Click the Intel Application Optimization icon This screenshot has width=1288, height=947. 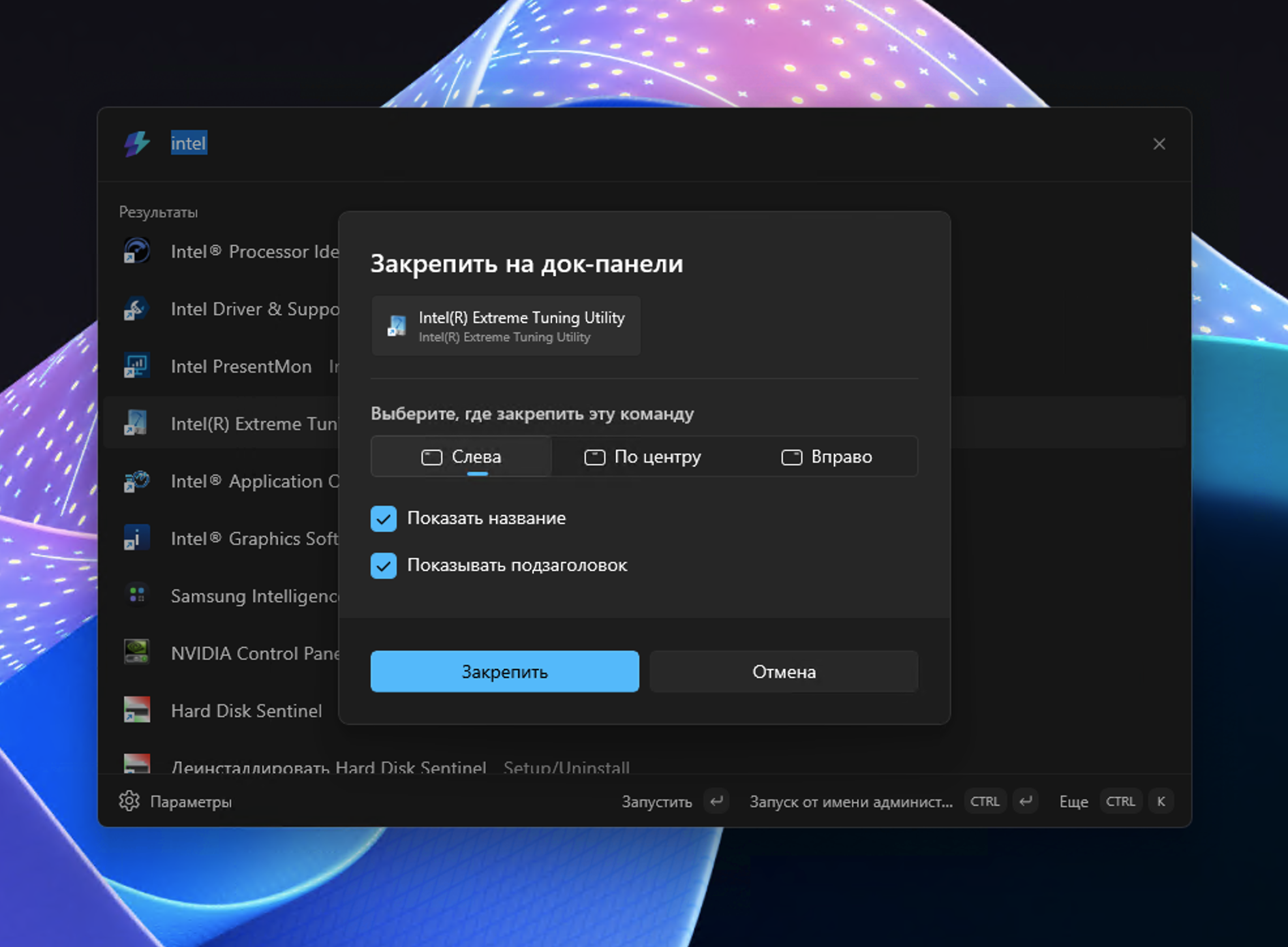pos(137,481)
